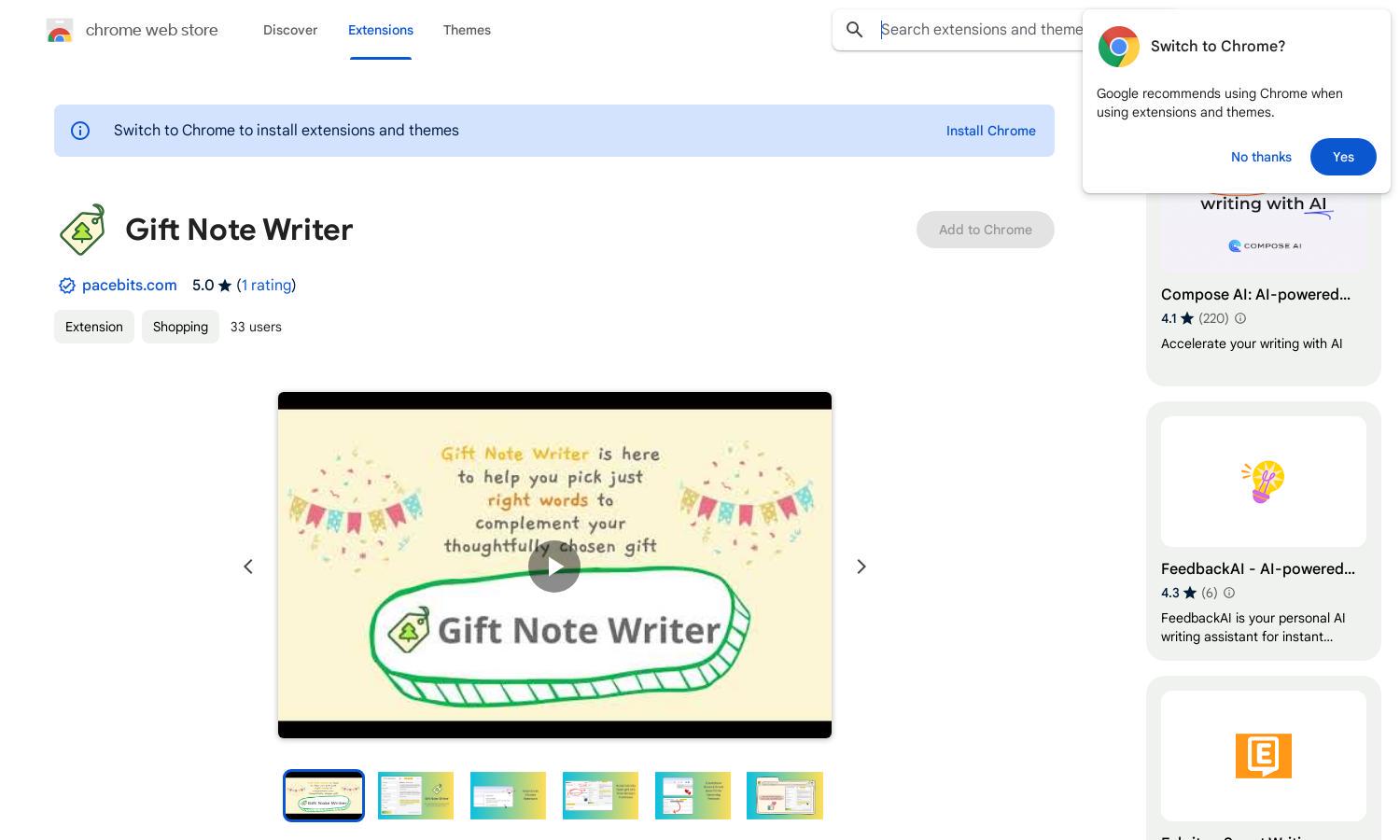The height and width of the screenshot is (840, 1400).
Task: Click the Extension category chip
Action: 94,327
